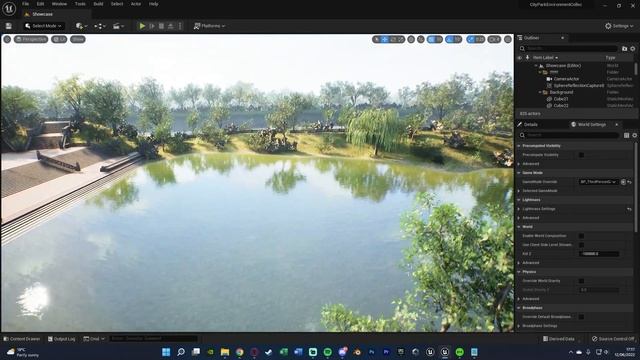
Task: Toggle the Outliner visibility eye column header
Action: 520,58
